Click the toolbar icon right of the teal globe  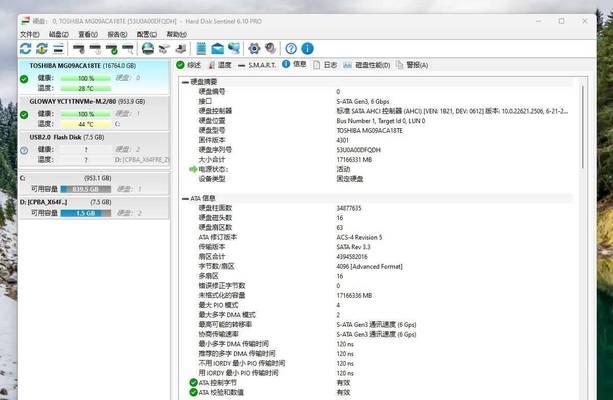pyautogui.click(x=164, y=49)
